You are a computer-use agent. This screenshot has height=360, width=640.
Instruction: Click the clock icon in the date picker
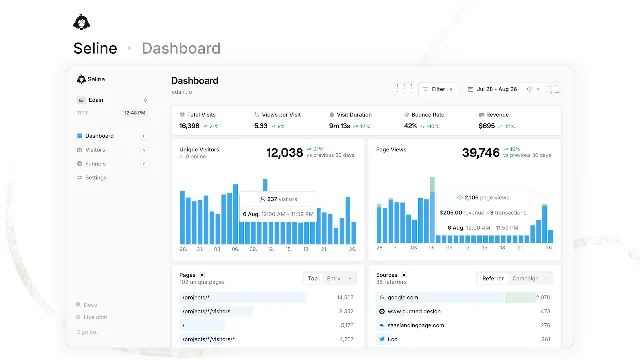point(529,89)
